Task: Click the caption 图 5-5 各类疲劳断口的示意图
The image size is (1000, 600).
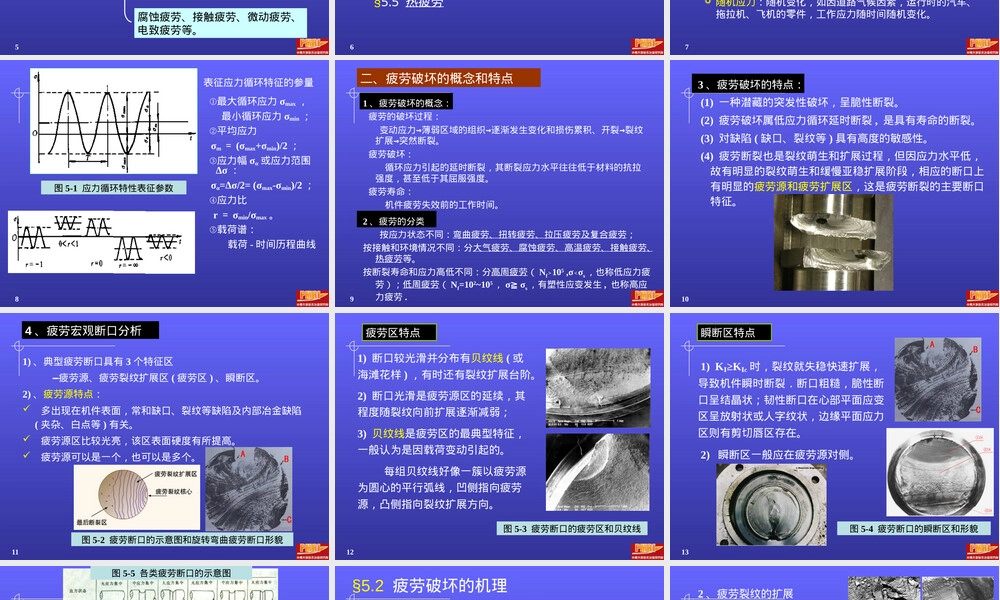Action: tap(171, 573)
